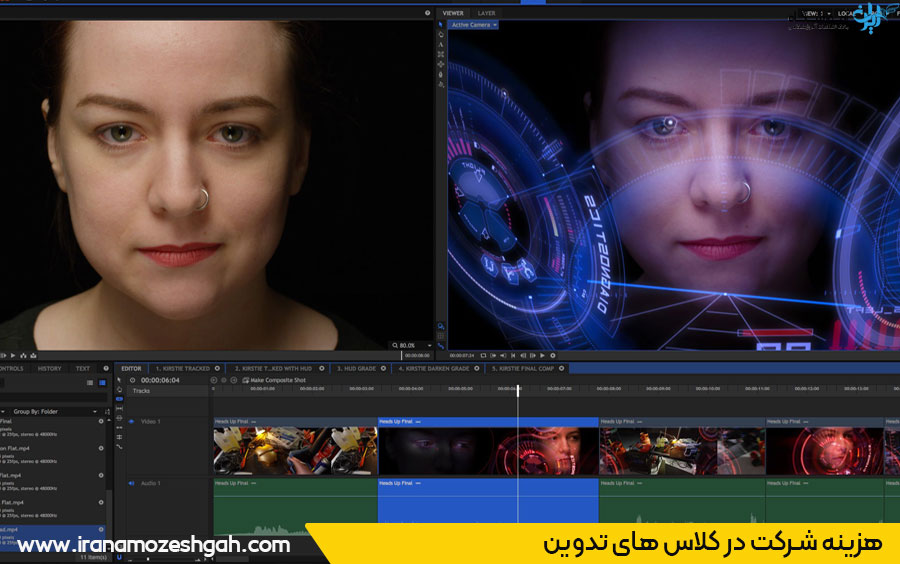Open viewer panel options icon left of VIEWER tab
Viewport: 900px width, 564px height.
pos(428,13)
